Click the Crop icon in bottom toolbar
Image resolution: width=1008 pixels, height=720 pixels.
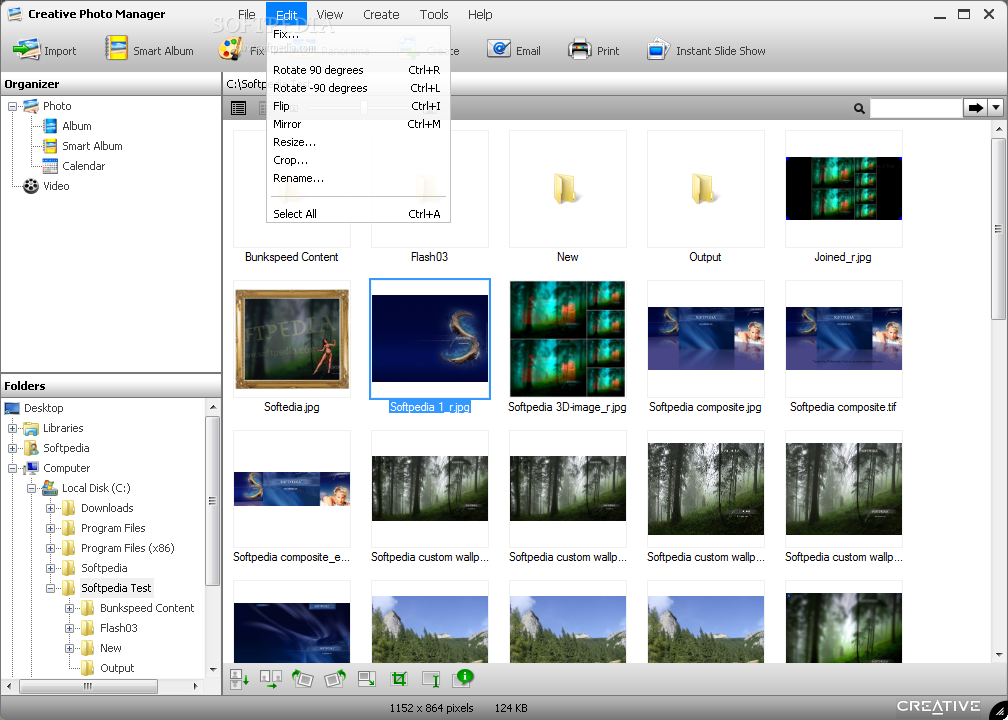pyautogui.click(x=399, y=678)
